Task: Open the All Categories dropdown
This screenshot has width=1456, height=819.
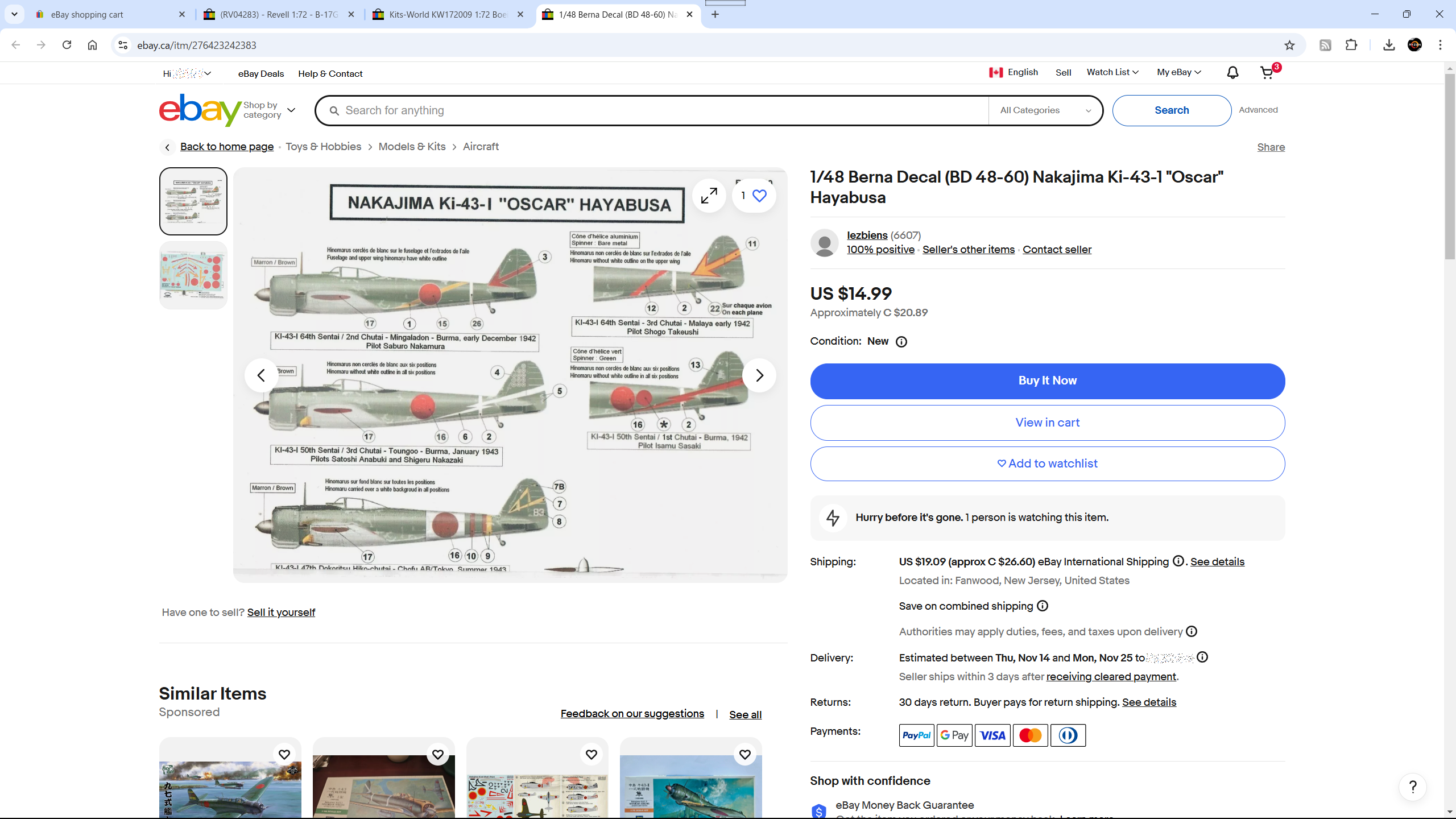Action: [x=1045, y=110]
